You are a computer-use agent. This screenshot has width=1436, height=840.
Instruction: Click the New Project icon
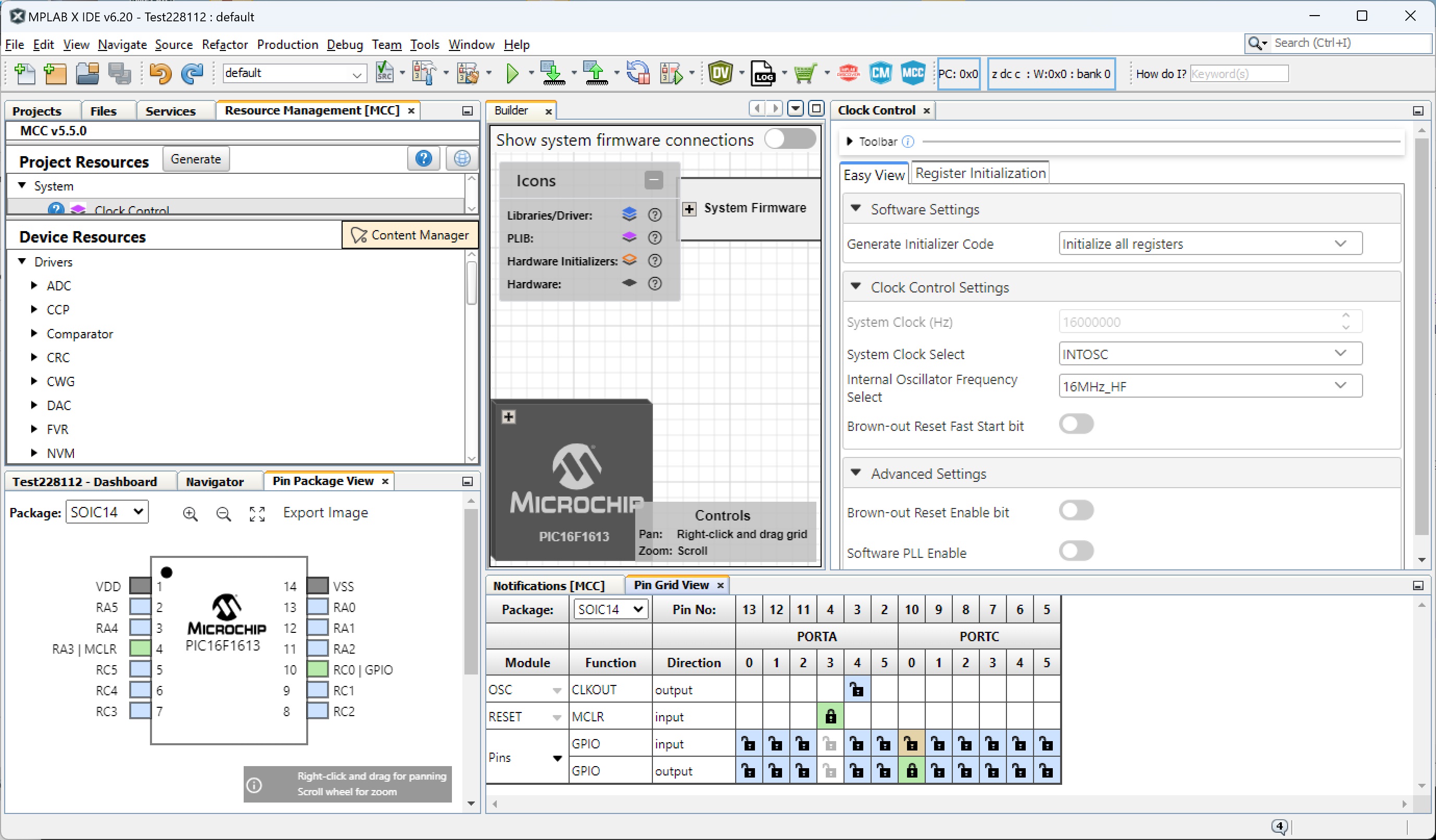click(x=55, y=73)
